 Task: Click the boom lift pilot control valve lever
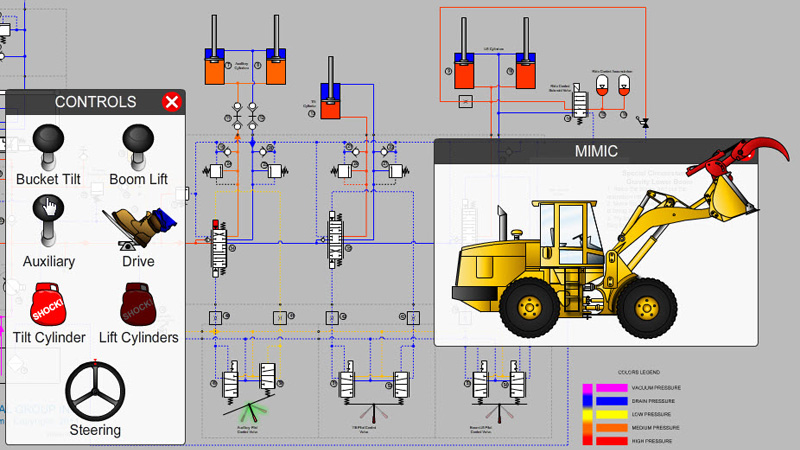point(499,413)
